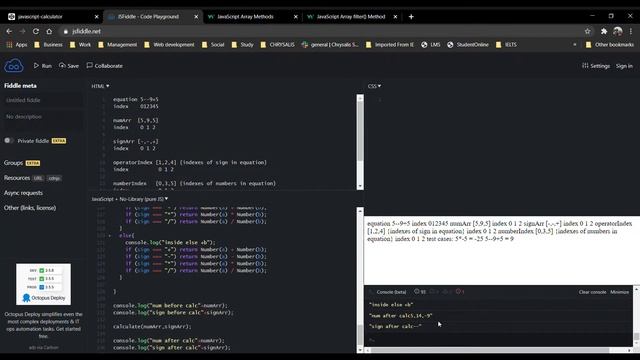Click the Octopus Deploy ad image
This screenshot has width=640, height=360.
point(43,284)
